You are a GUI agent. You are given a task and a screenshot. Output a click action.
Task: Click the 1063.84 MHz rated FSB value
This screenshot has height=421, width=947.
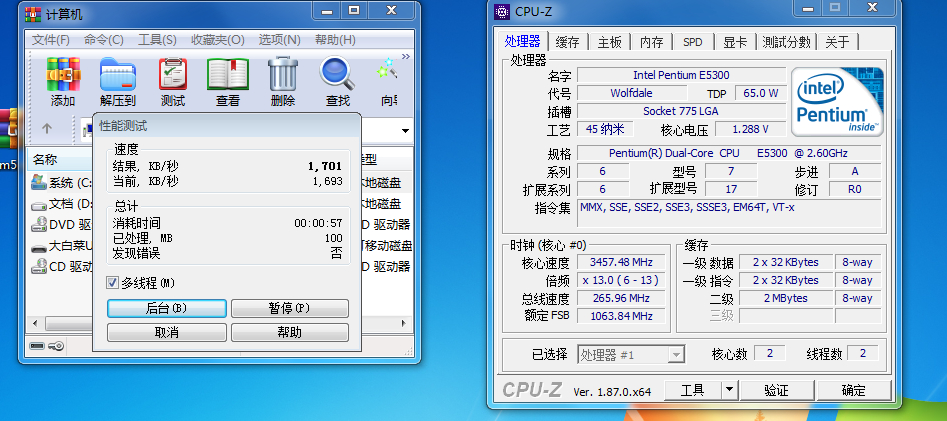point(621,315)
